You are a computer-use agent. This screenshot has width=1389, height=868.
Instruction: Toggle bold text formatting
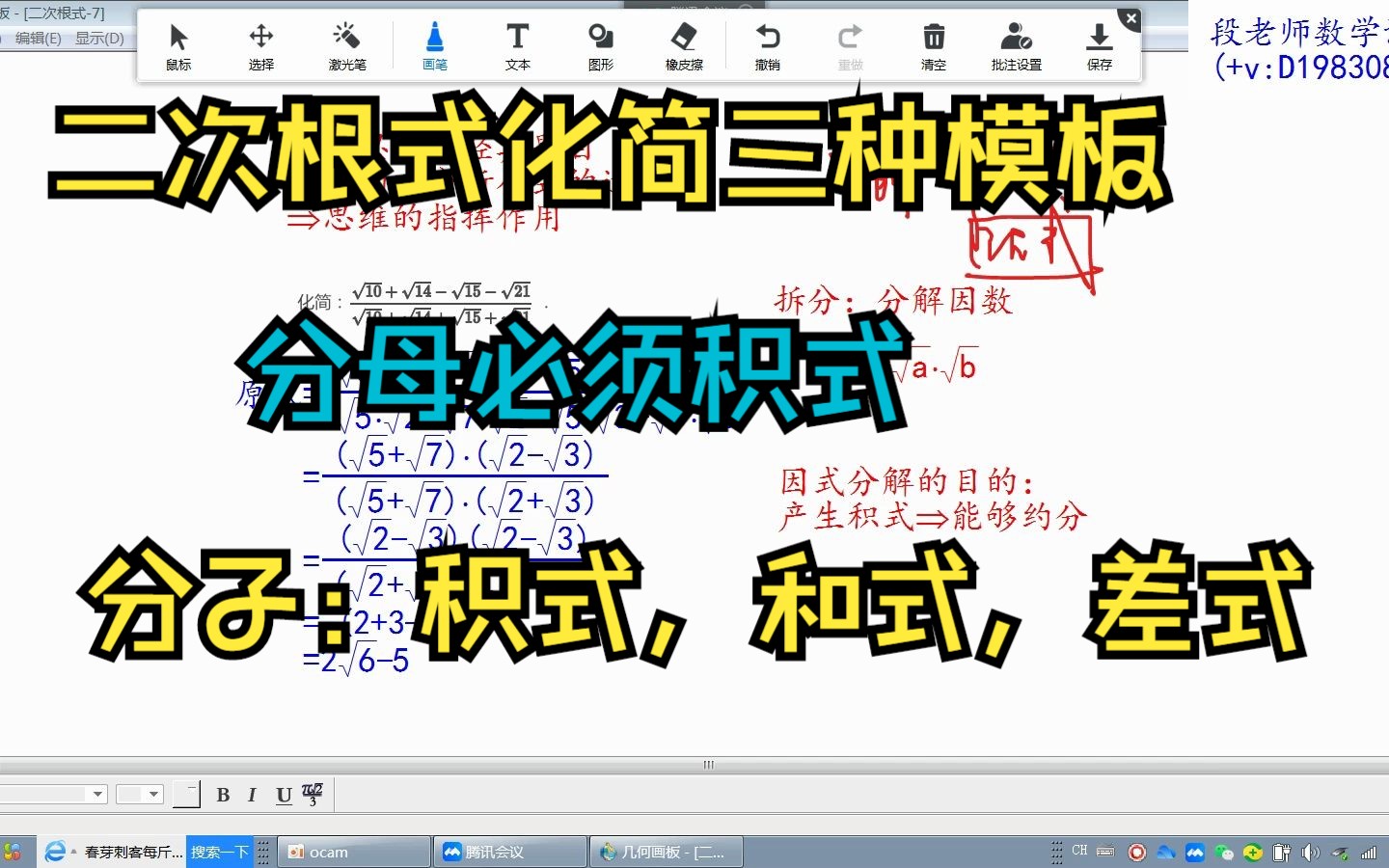coord(223,795)
